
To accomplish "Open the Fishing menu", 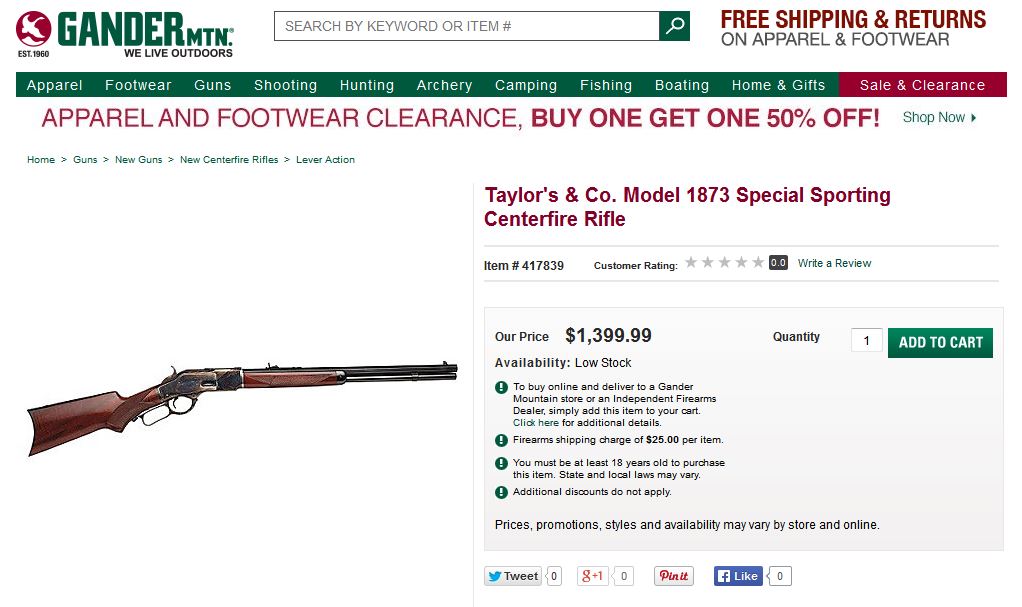I will tap(606, 85).
